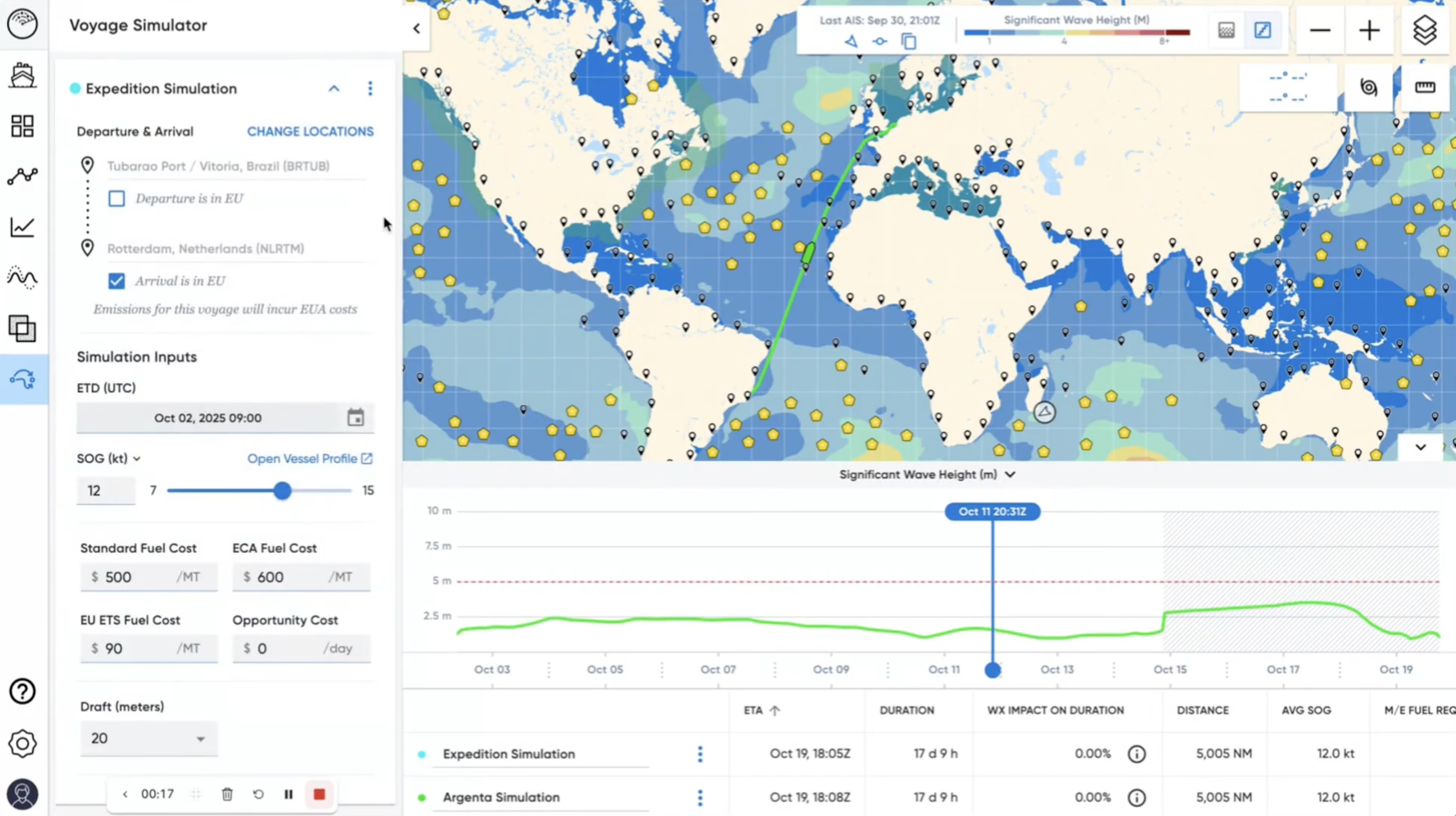Open Expedition Simulation row options menu
The height and width of the screenshot is (816, 1456).
point(700,754)
